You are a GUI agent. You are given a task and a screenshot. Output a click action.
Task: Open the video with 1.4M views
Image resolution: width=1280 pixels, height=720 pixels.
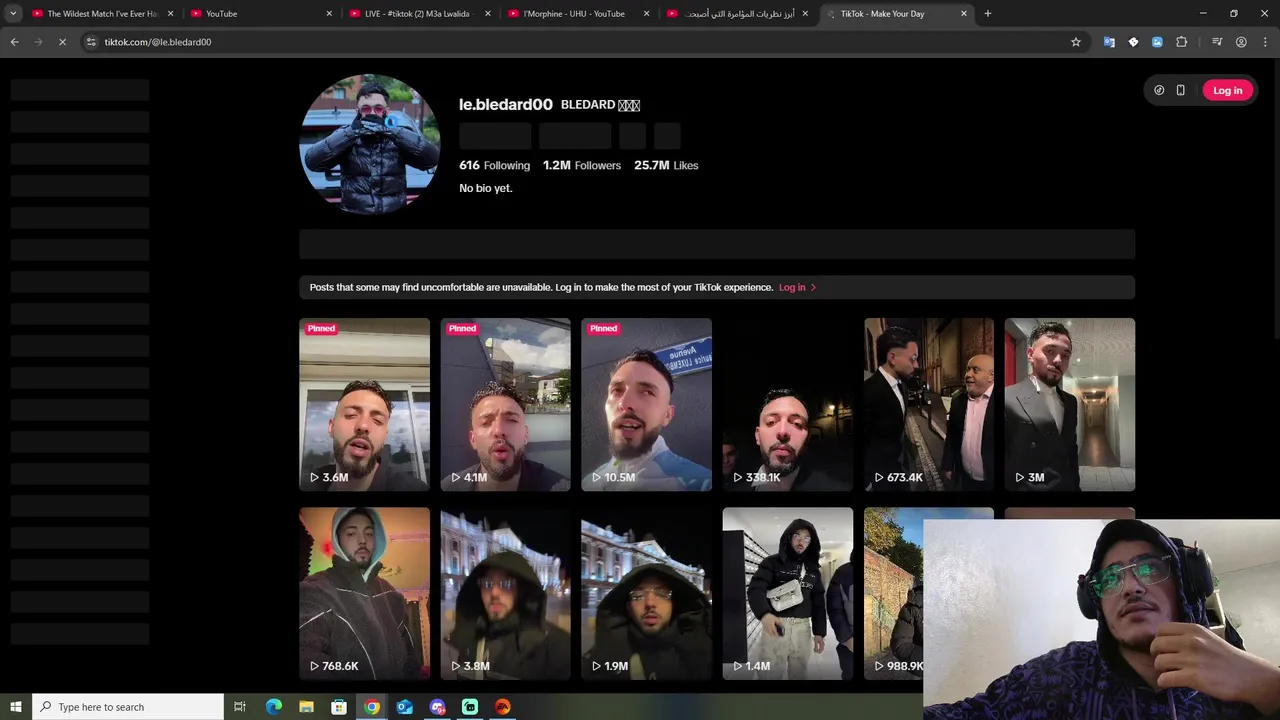[x=788, y=593]
